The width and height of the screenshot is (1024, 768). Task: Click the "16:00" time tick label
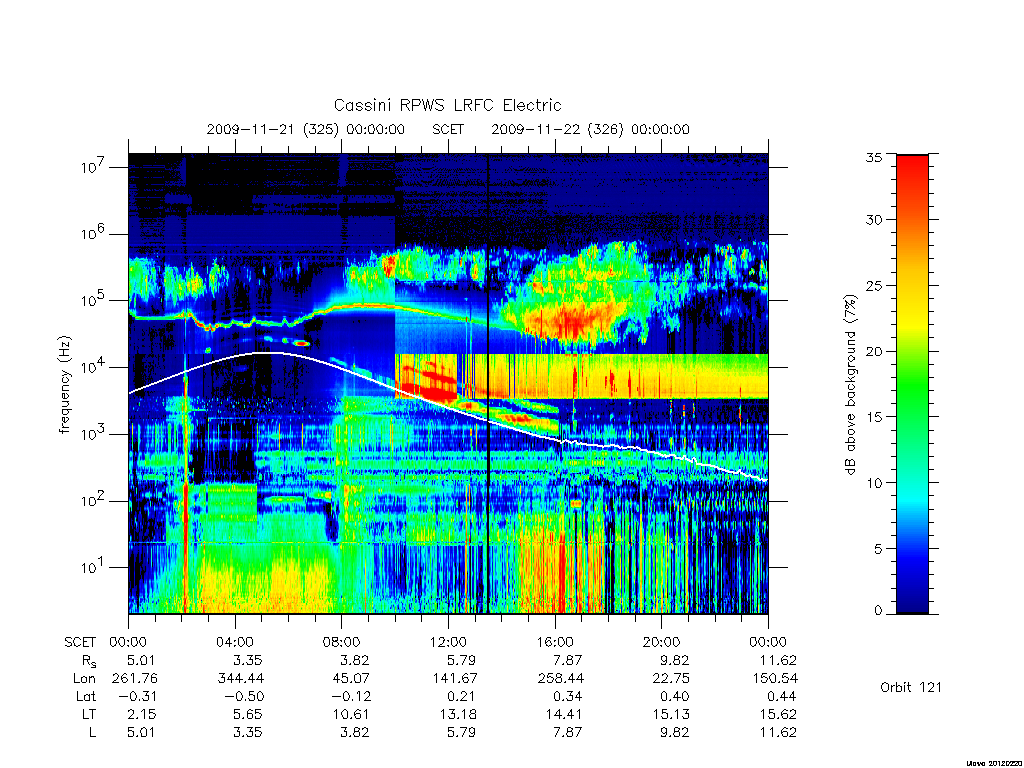coord(555,642)
